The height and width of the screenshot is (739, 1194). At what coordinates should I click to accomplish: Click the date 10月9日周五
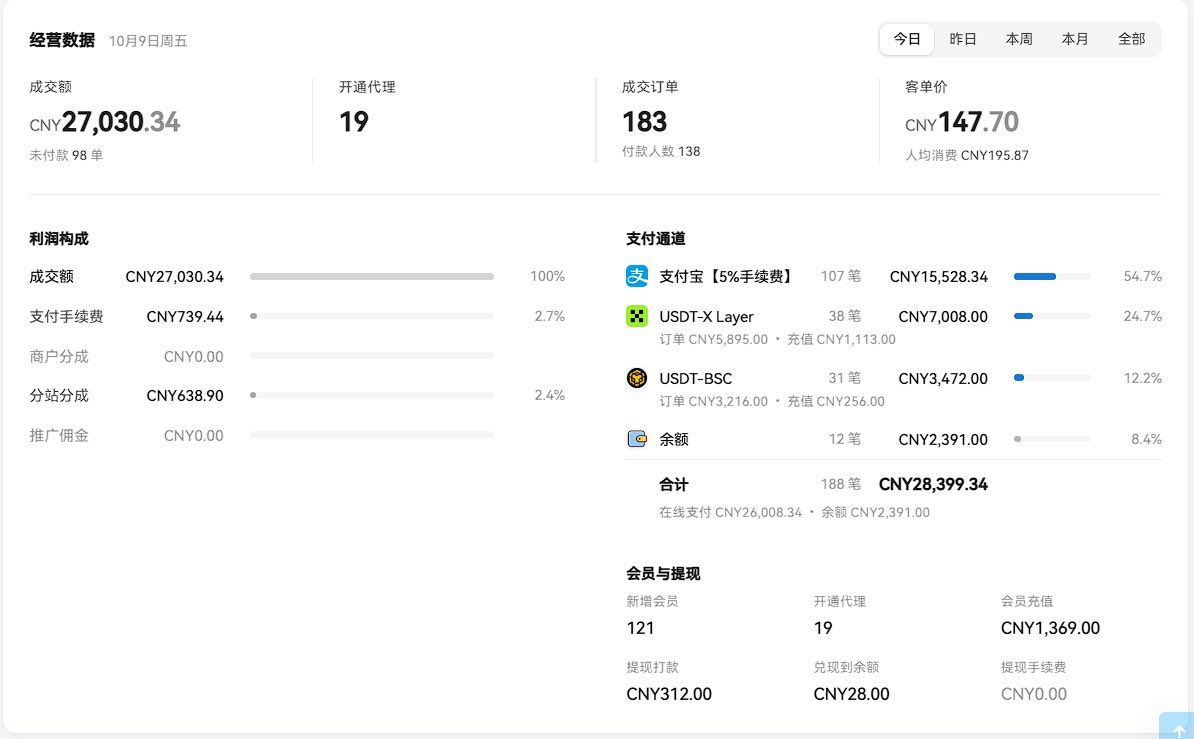pyautogui.click(x=148, y=41)
